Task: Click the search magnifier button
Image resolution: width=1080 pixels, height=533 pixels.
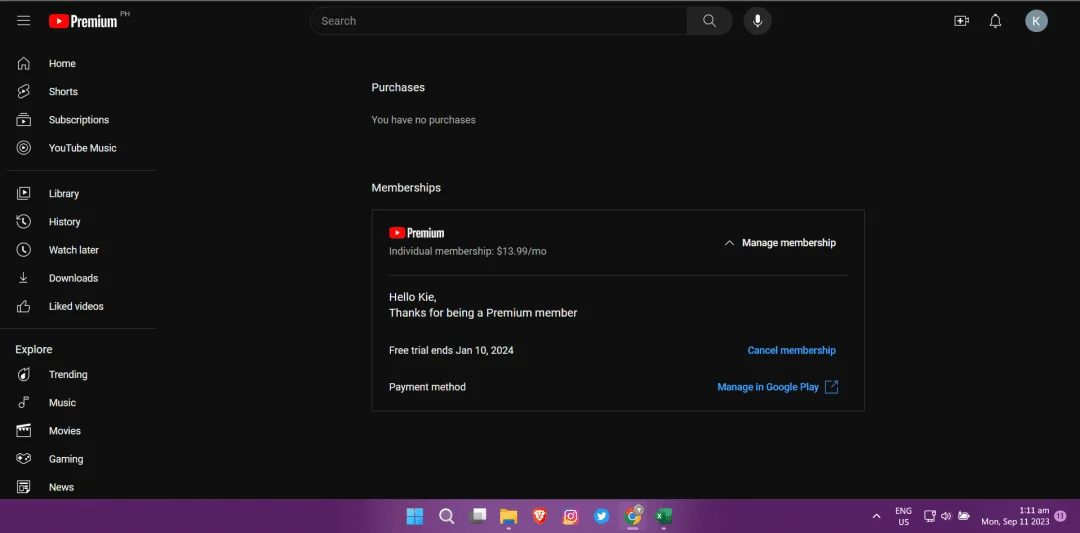Action: coord(709,21)
